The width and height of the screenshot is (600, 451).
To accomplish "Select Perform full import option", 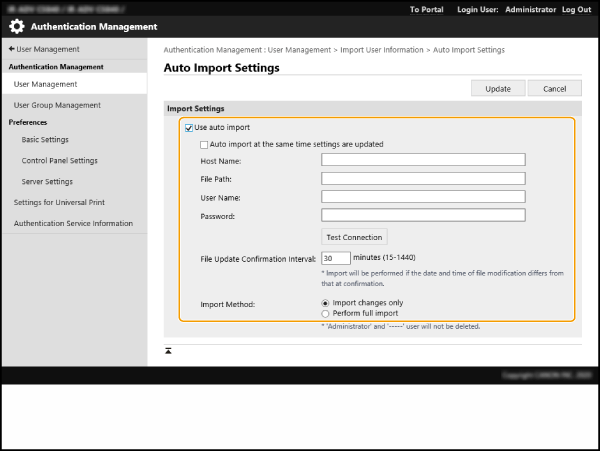I will click(x=325, y=313).
